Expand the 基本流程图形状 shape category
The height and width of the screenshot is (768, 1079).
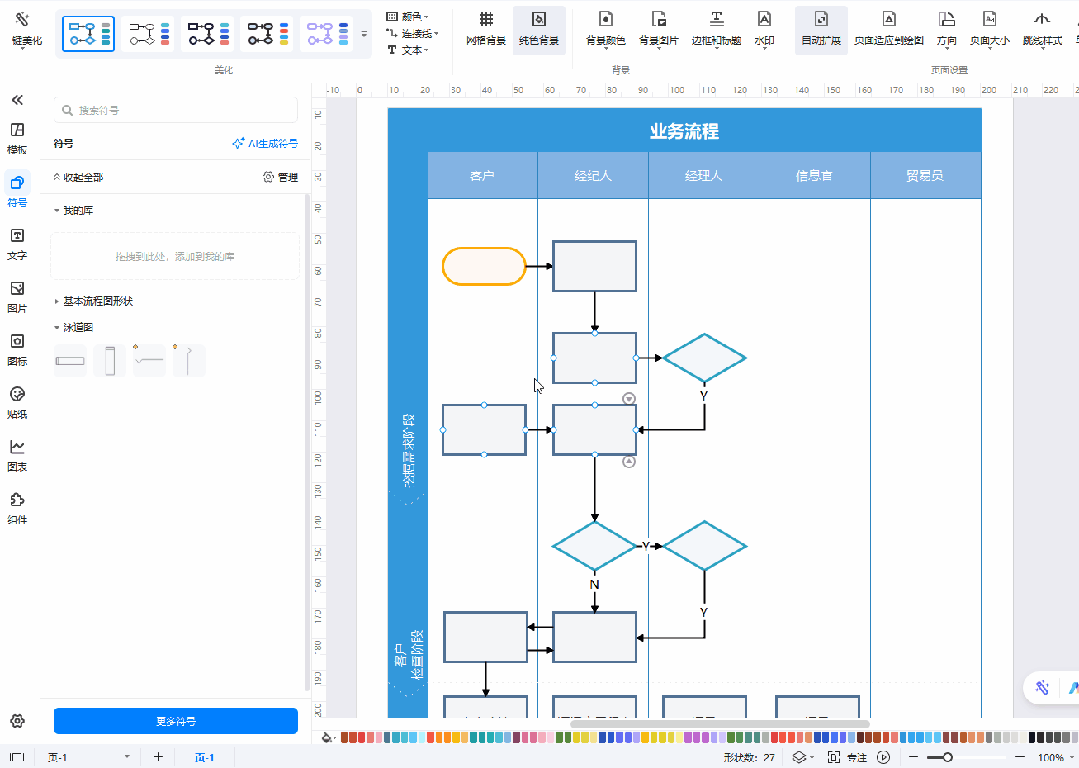[x=98, y=301]
